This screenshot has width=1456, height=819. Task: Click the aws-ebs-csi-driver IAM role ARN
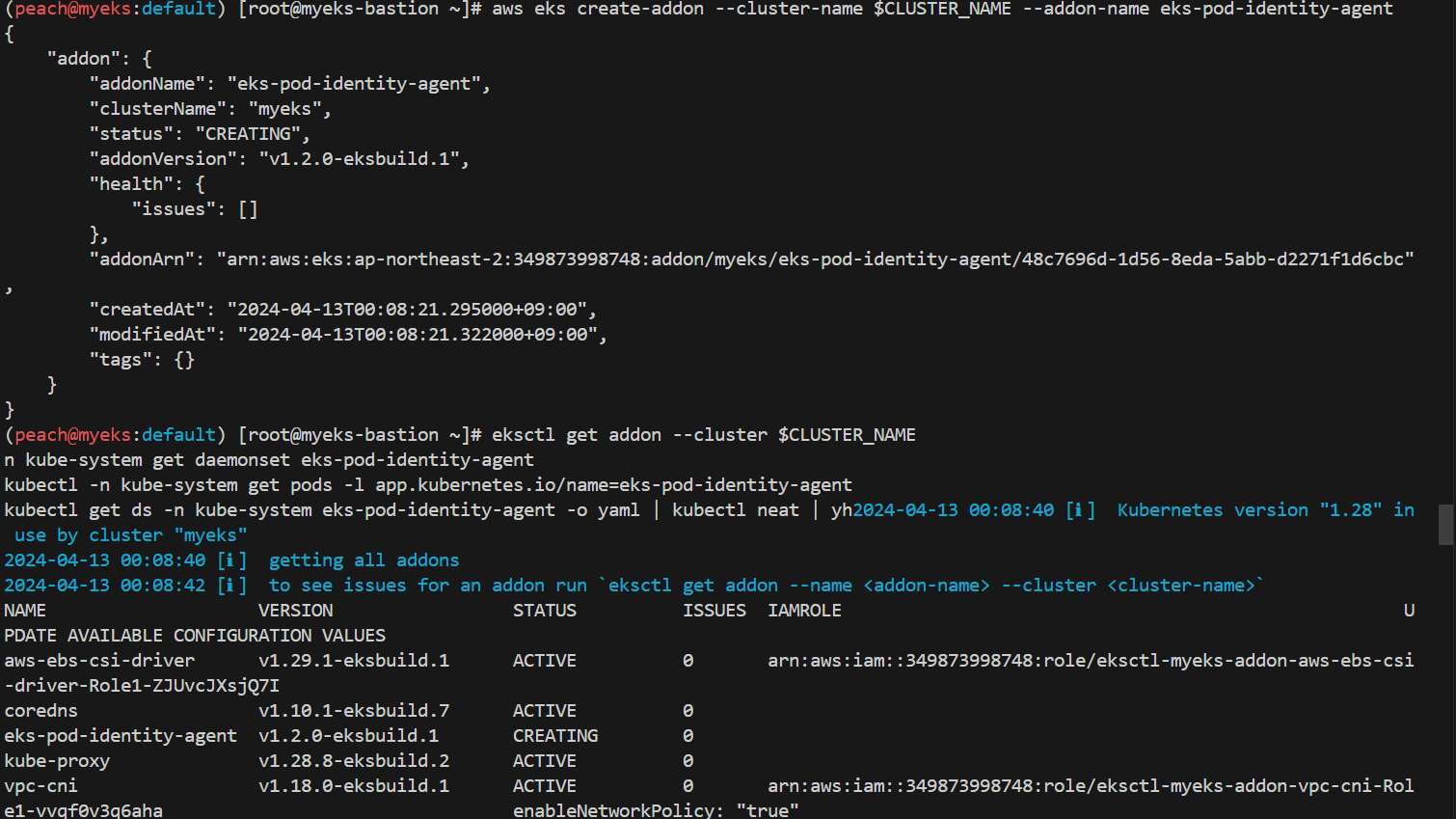[1091, 661]
